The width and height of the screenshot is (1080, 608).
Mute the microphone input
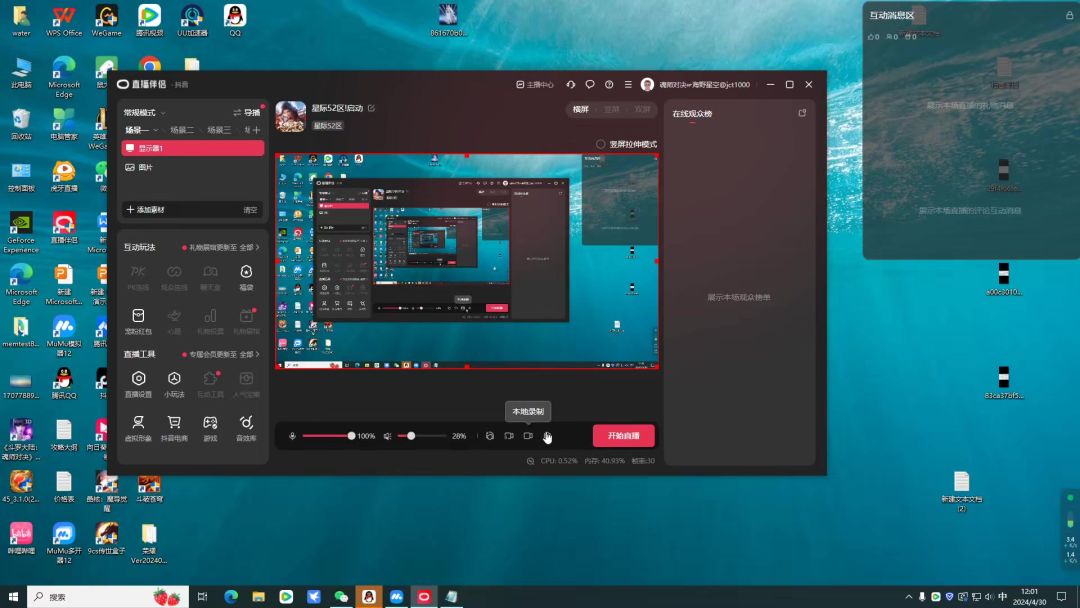pyautogui.click(x=293, y=436)
